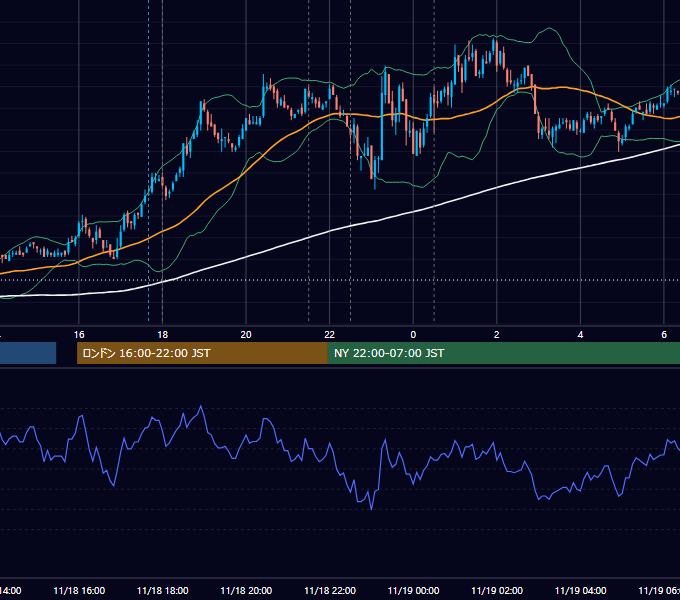Click the 11/19 02:00 date label
Viewport: 680px width, 600px height.
pos(497,591)
